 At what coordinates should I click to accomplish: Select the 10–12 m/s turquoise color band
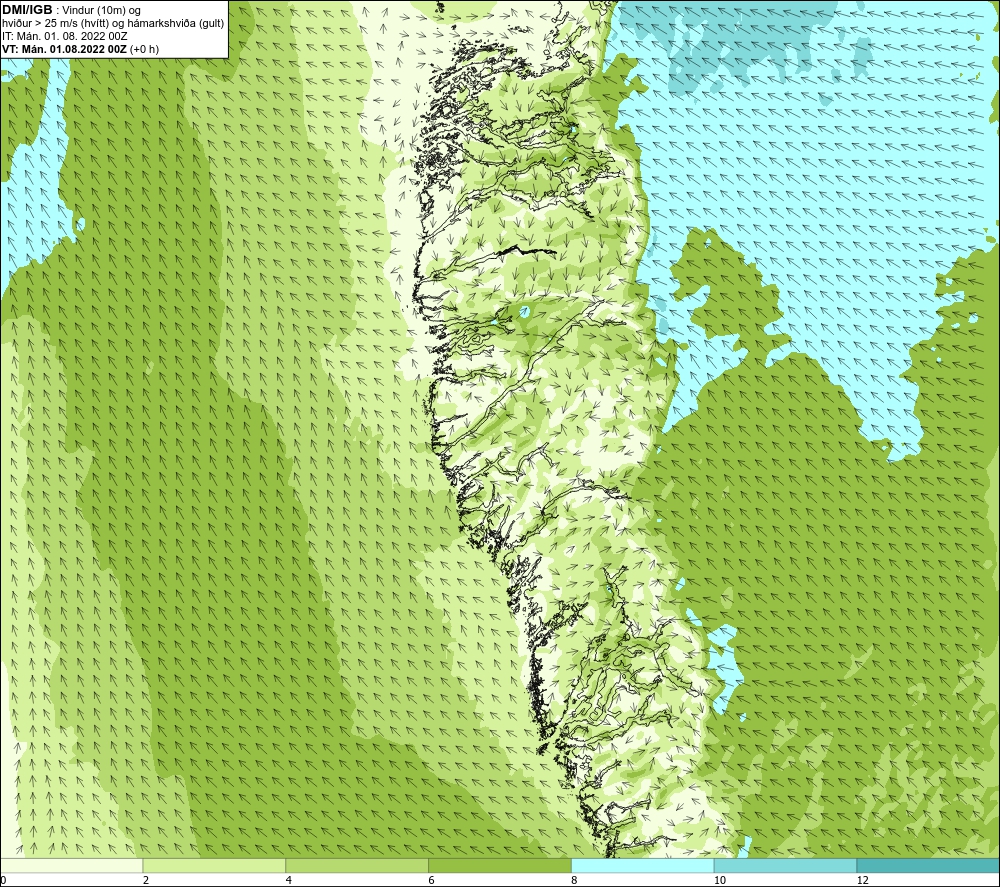pyautogui.click(x=786, y=865)
